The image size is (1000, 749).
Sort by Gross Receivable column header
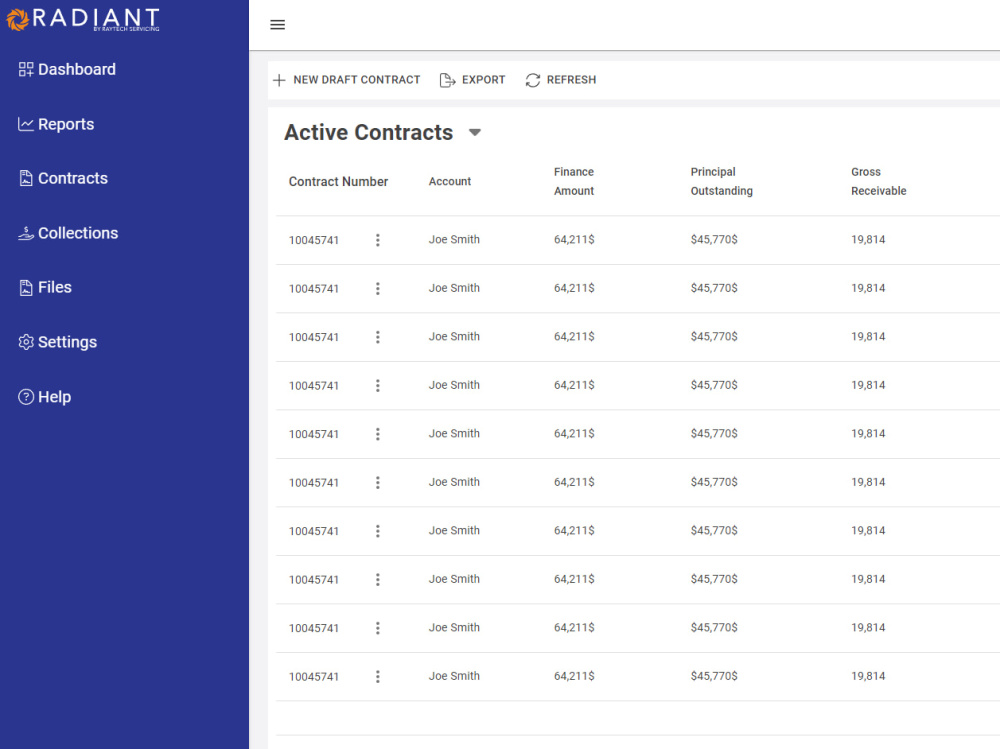coord(878,181)
